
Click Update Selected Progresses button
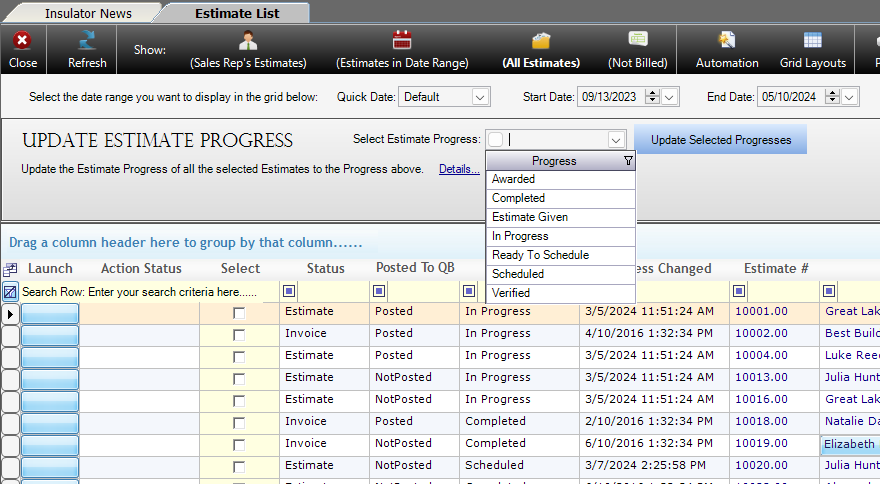pos(721,140)
